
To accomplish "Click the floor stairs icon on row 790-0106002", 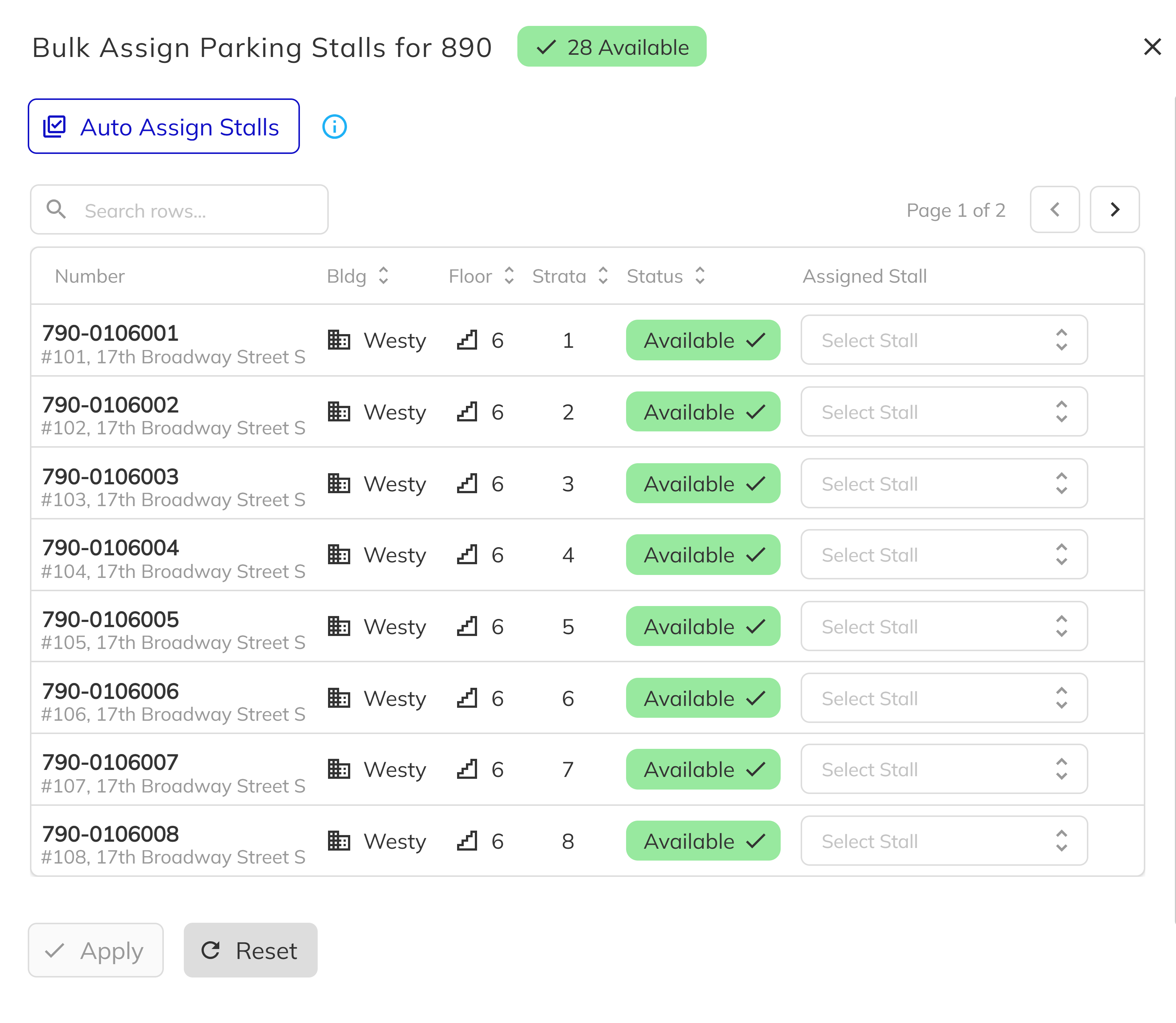I will pos(467,411).
